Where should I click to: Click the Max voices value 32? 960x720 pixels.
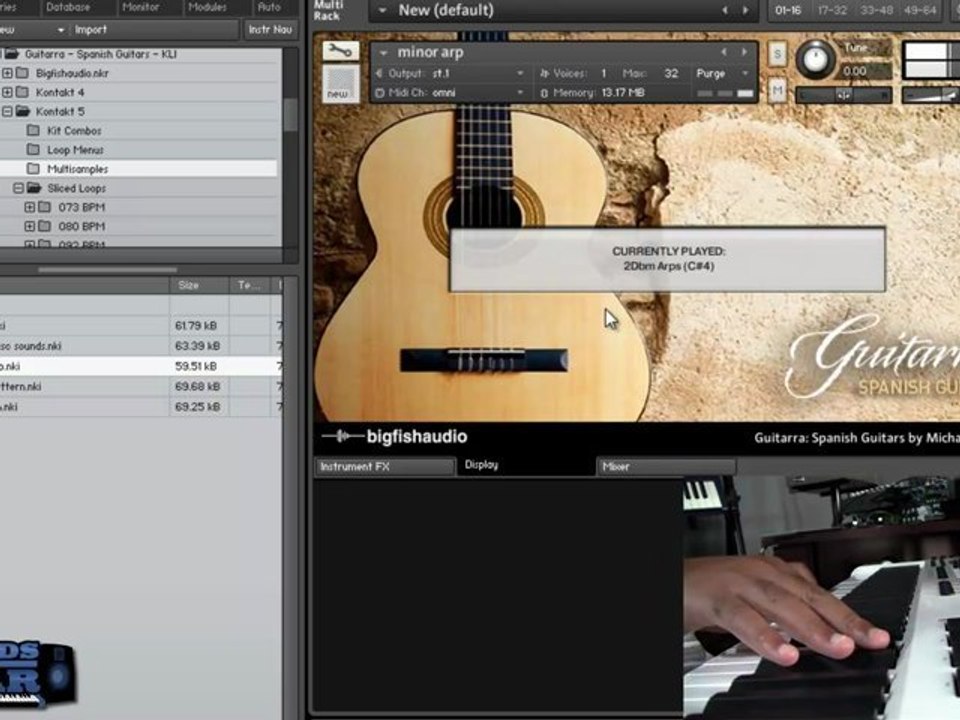(x=671, y=73)
